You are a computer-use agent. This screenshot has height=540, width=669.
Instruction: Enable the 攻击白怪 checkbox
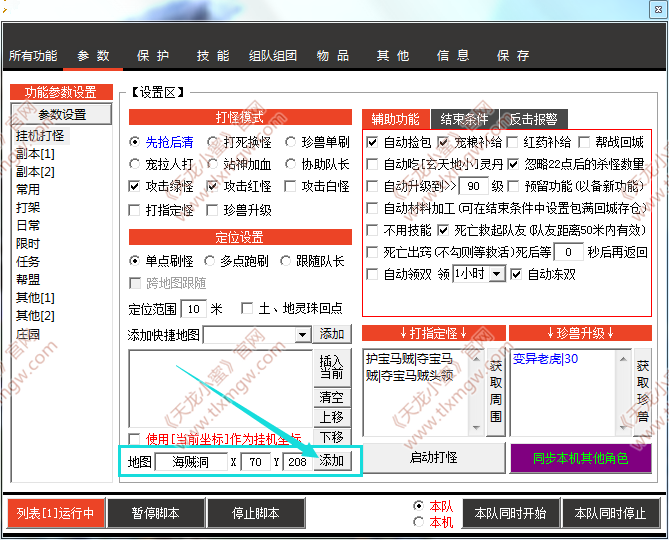click(x=290, y=186)
